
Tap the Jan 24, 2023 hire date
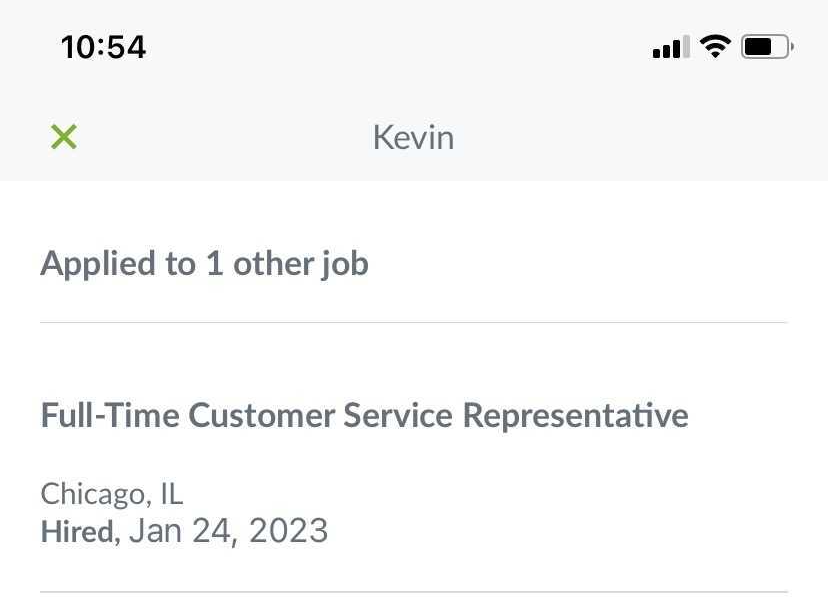[x=229, y=531]
